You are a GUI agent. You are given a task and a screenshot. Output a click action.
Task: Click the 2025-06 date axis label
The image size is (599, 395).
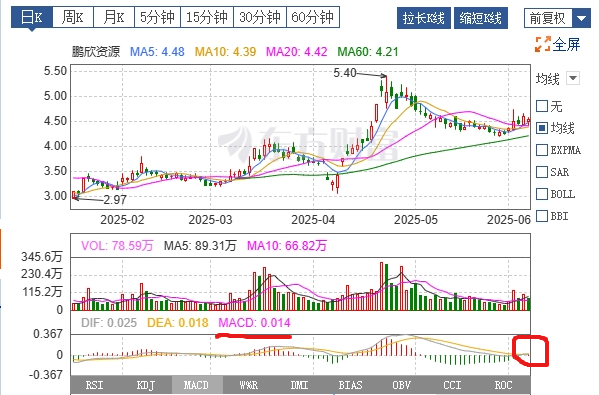(x=509, y=220)
